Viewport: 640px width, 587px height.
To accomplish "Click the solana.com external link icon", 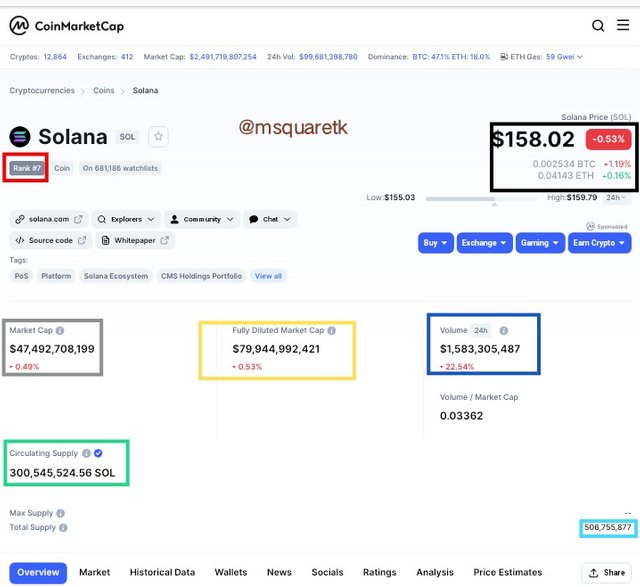I will pyautogui.click(x=78, y=219).
